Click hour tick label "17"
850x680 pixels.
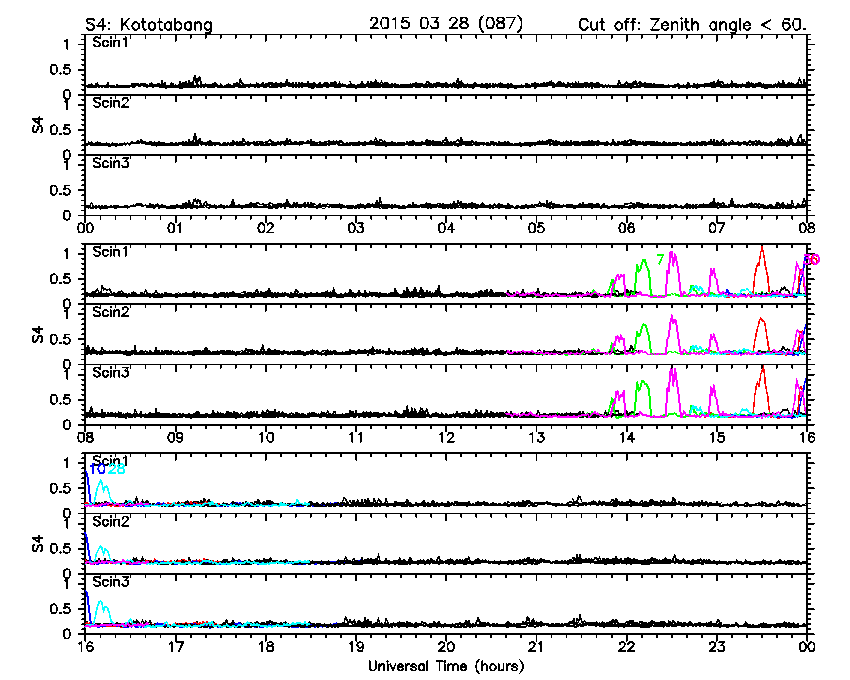pyautogui.click(x=175, y=646)
